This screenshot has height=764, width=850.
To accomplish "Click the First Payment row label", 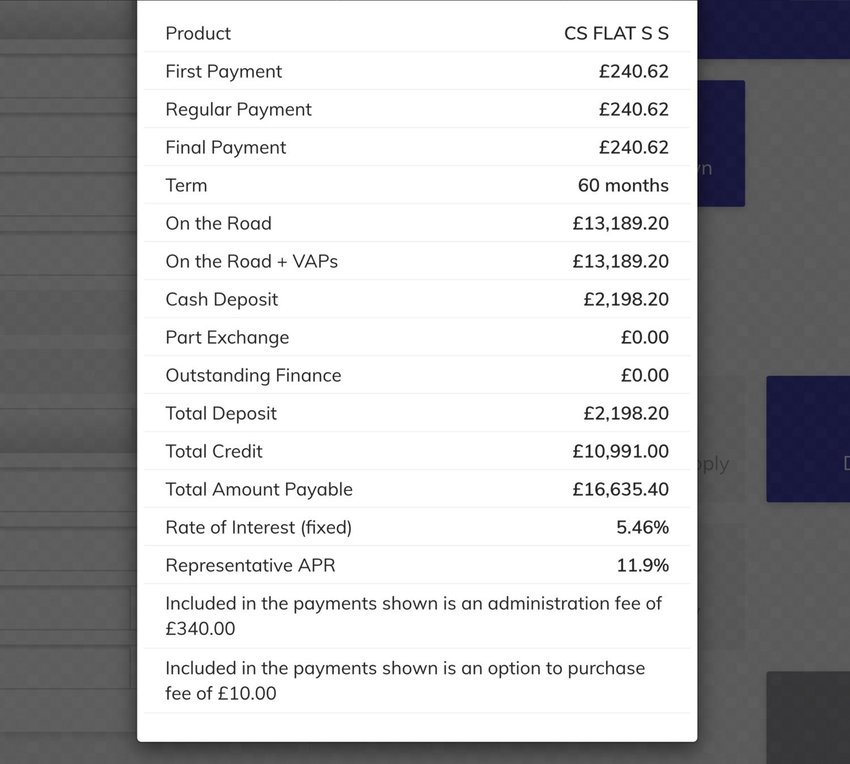I will tap(223, 72).
